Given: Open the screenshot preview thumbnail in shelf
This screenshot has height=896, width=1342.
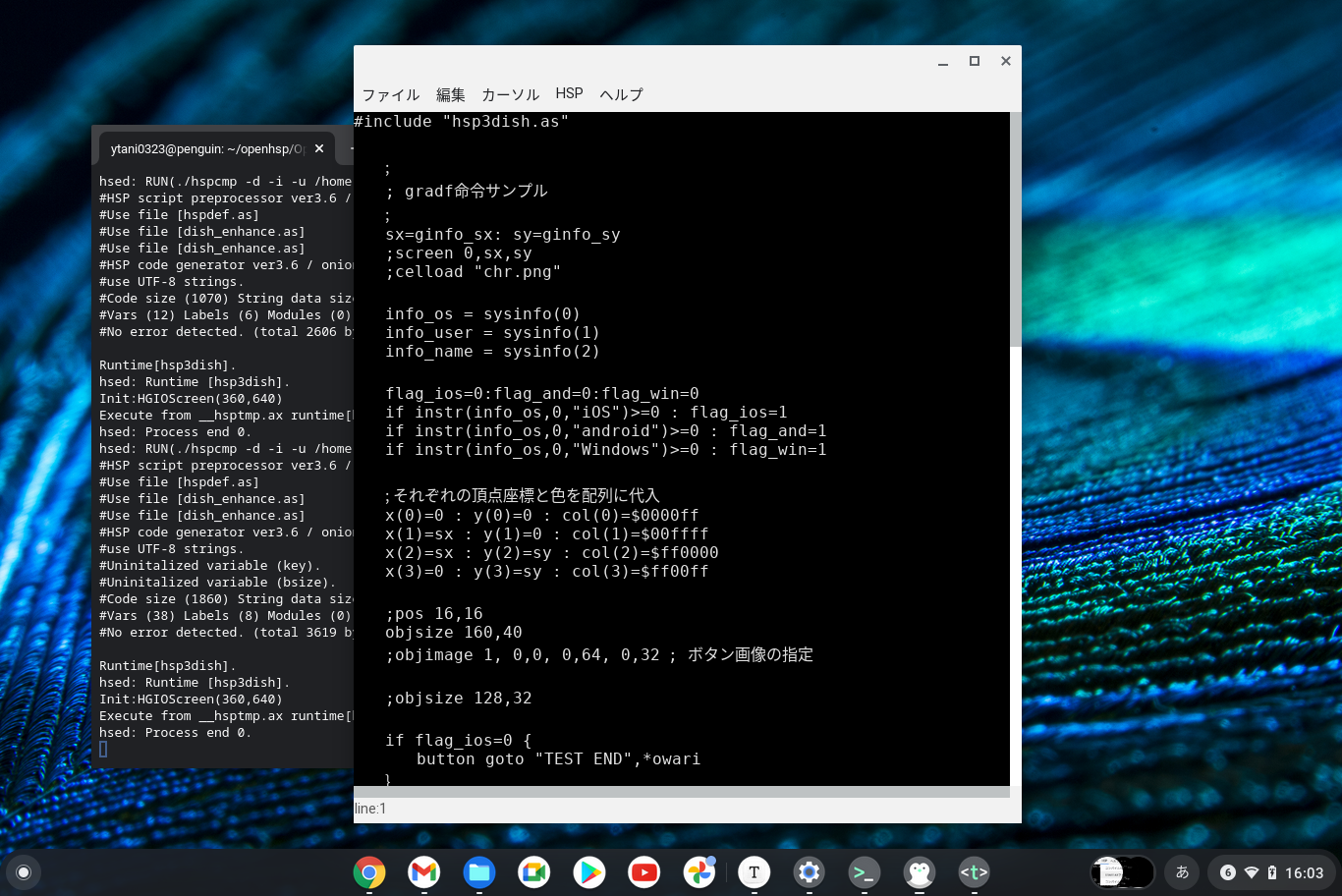Looking at the screenshot, I should 1122,872.
